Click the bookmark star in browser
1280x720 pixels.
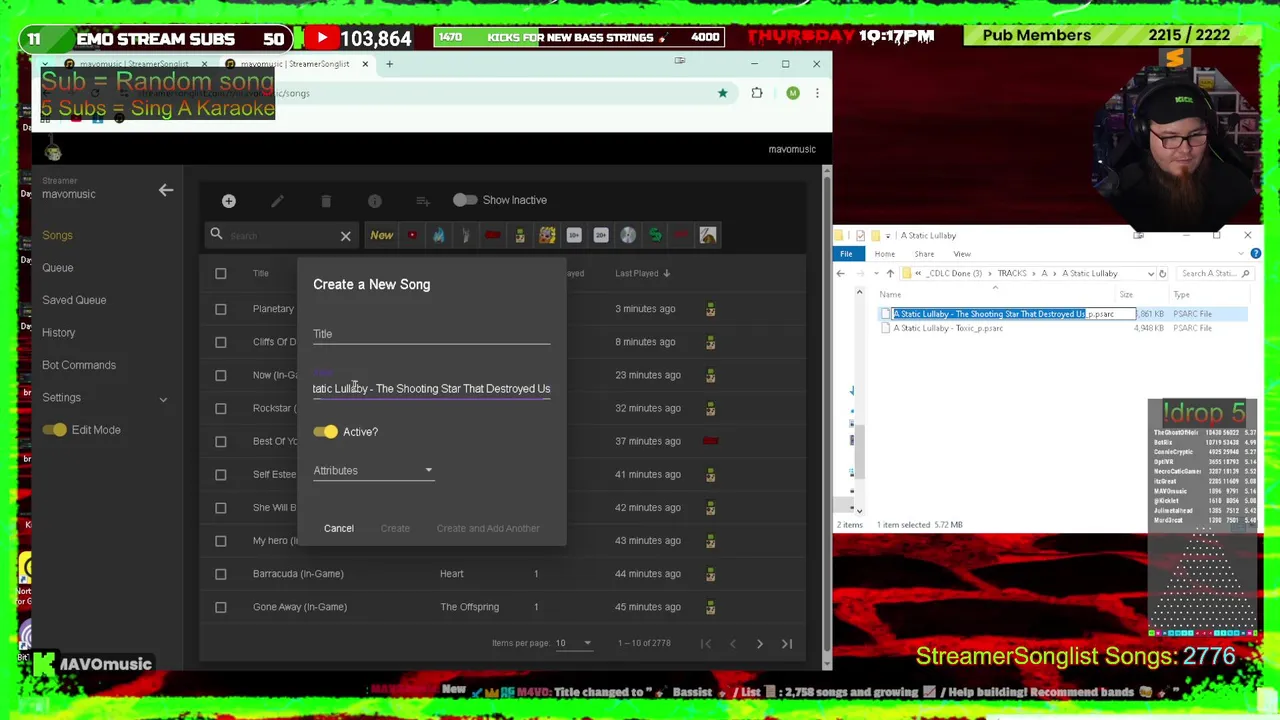click(x=722, y=93)
